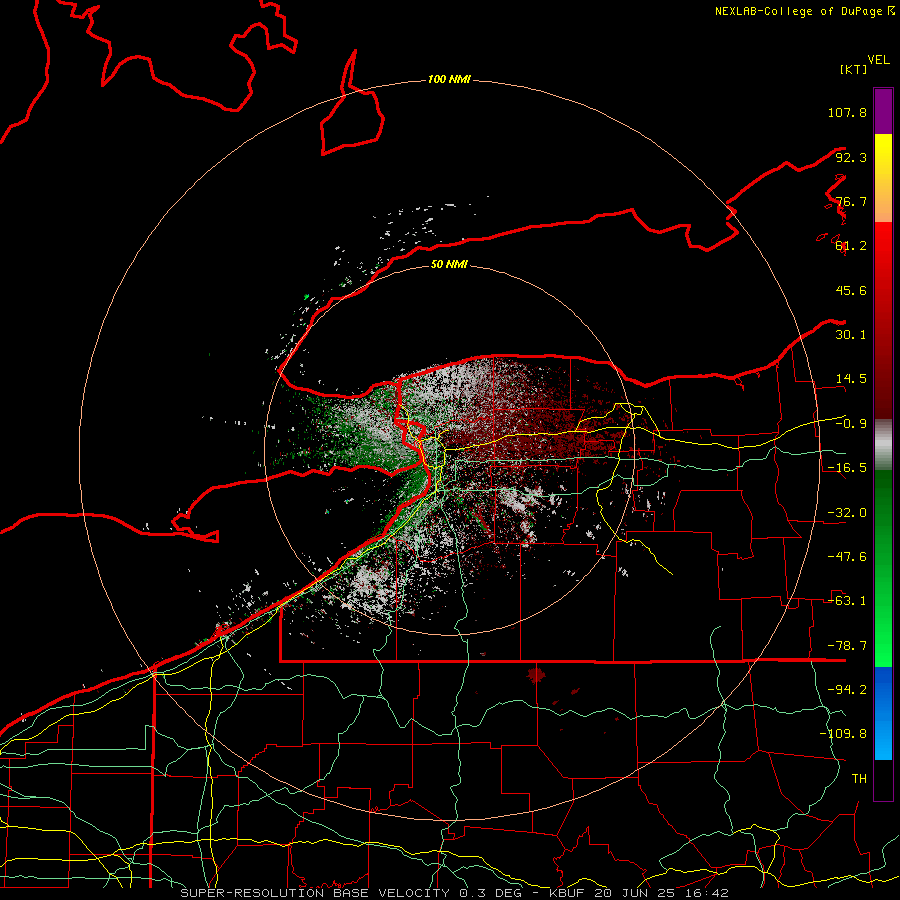This screenshot has height=900, width=900.
Task: Select the -94.2 velocity scale value
Action: tap(847, 690)
